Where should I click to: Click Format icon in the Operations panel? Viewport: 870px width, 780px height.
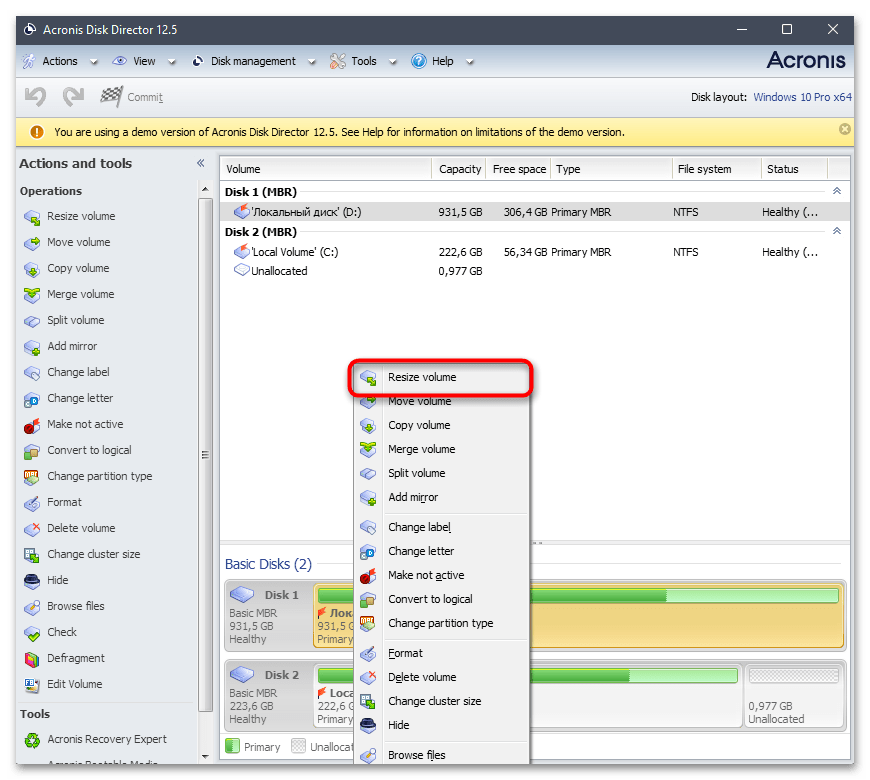31,503
